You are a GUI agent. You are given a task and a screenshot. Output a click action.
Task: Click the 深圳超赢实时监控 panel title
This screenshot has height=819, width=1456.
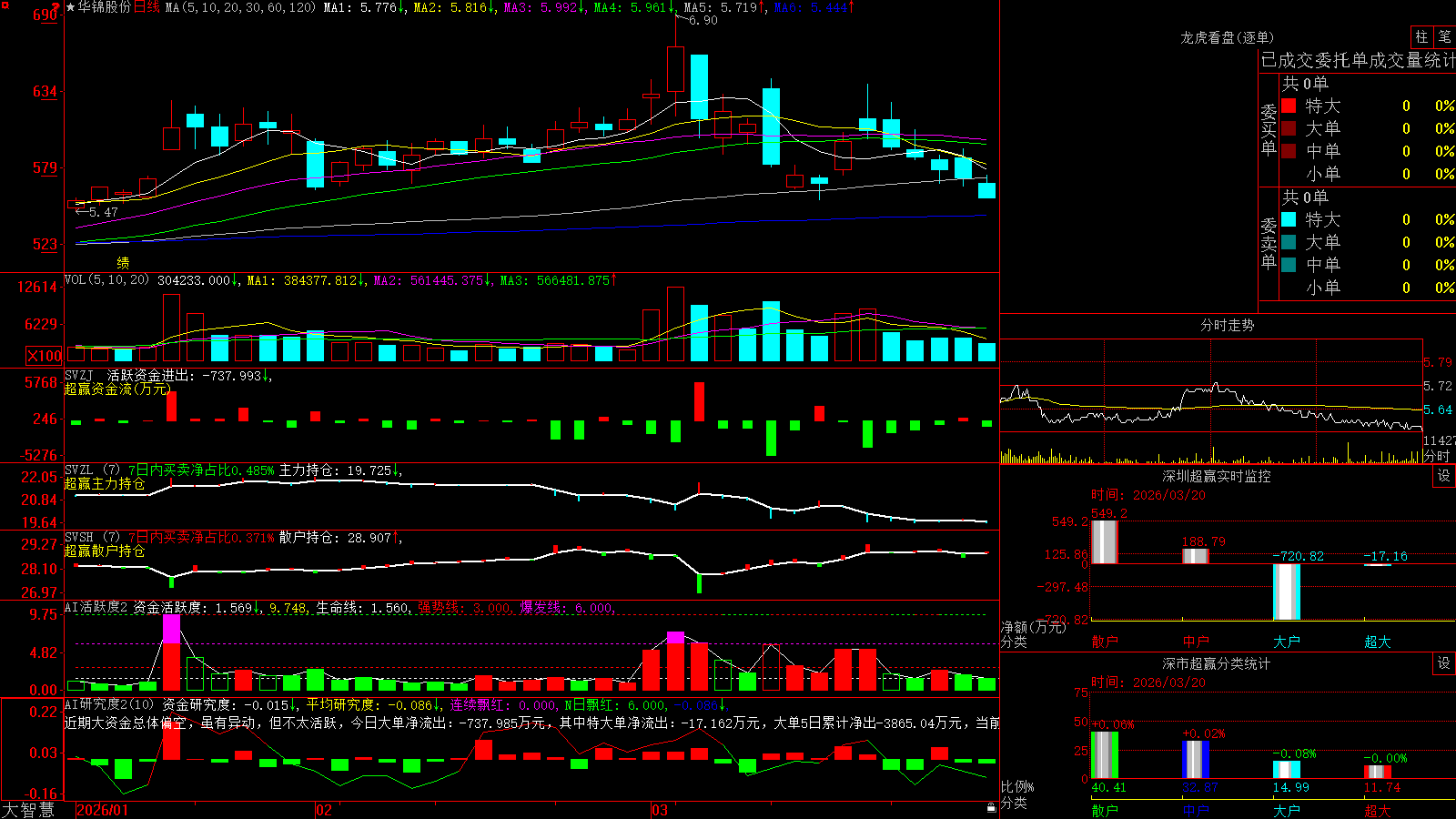(1217, 476)
